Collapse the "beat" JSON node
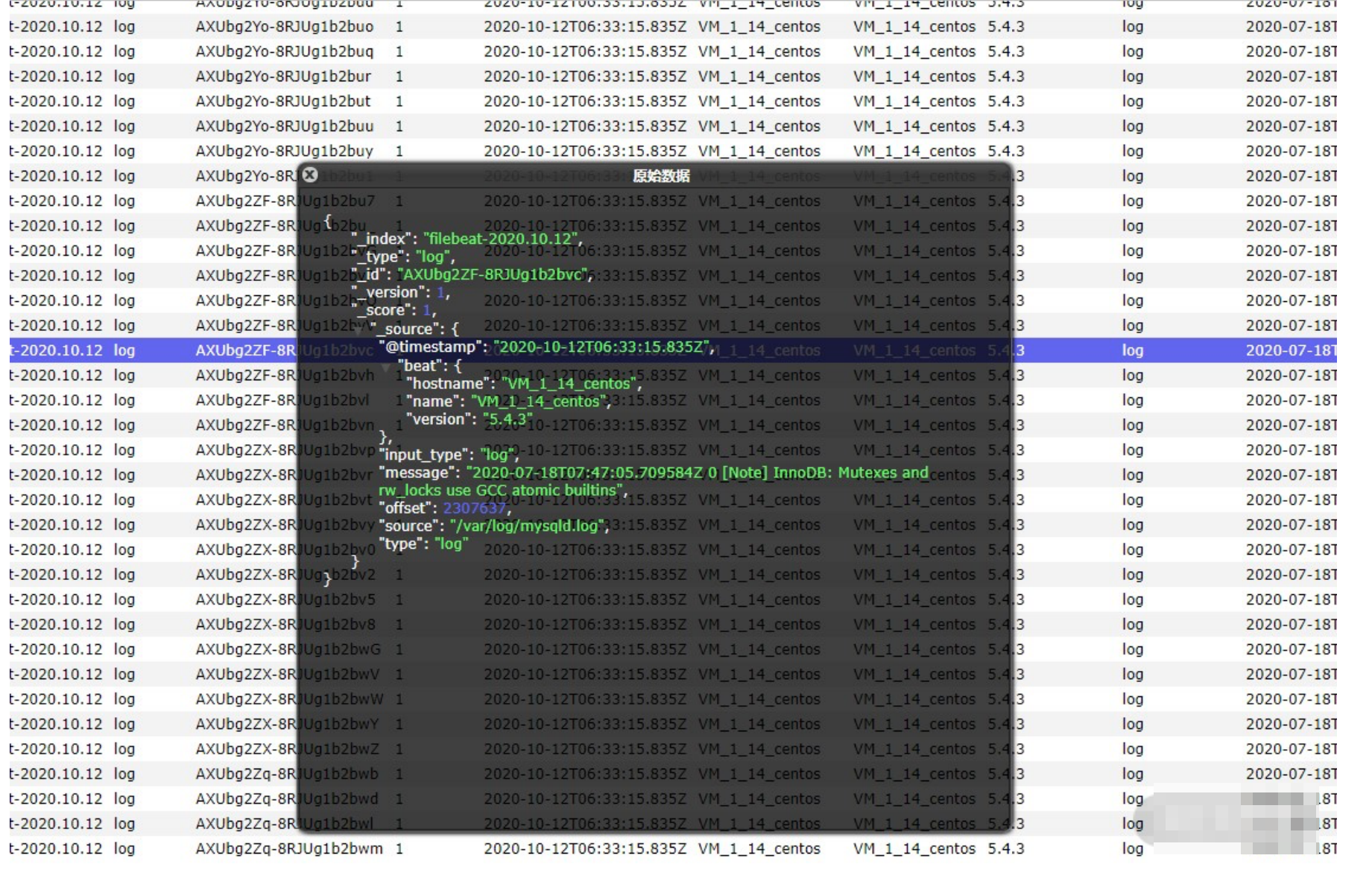This screenshot has width=1372, height=870. click(386, 366)
